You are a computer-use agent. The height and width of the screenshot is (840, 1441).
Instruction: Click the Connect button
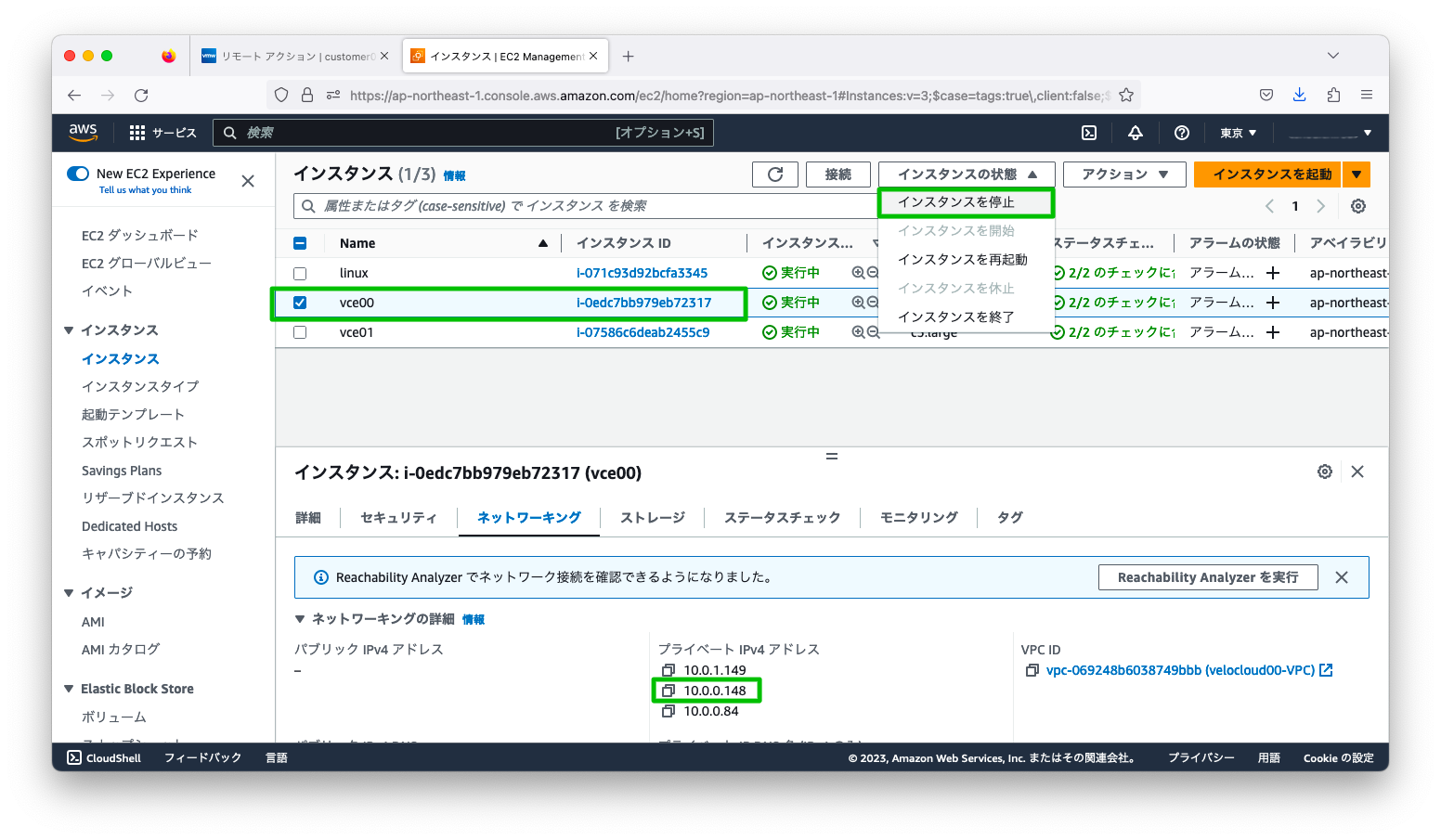(x=838, y=174)
